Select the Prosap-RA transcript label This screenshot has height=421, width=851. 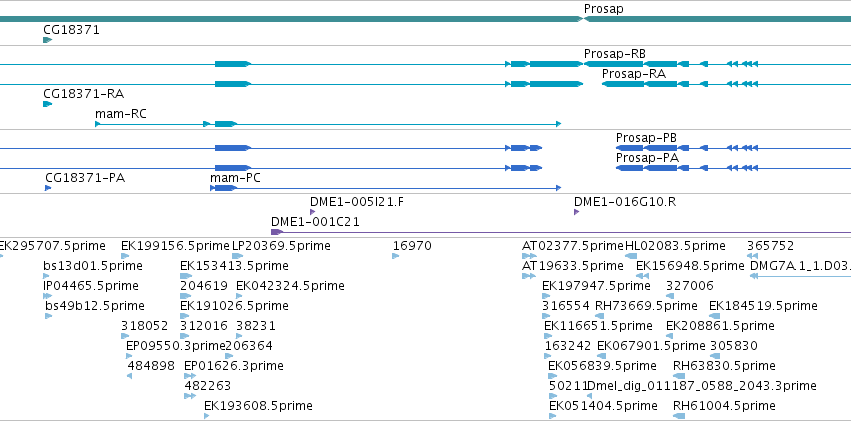[x=633, y=73]
